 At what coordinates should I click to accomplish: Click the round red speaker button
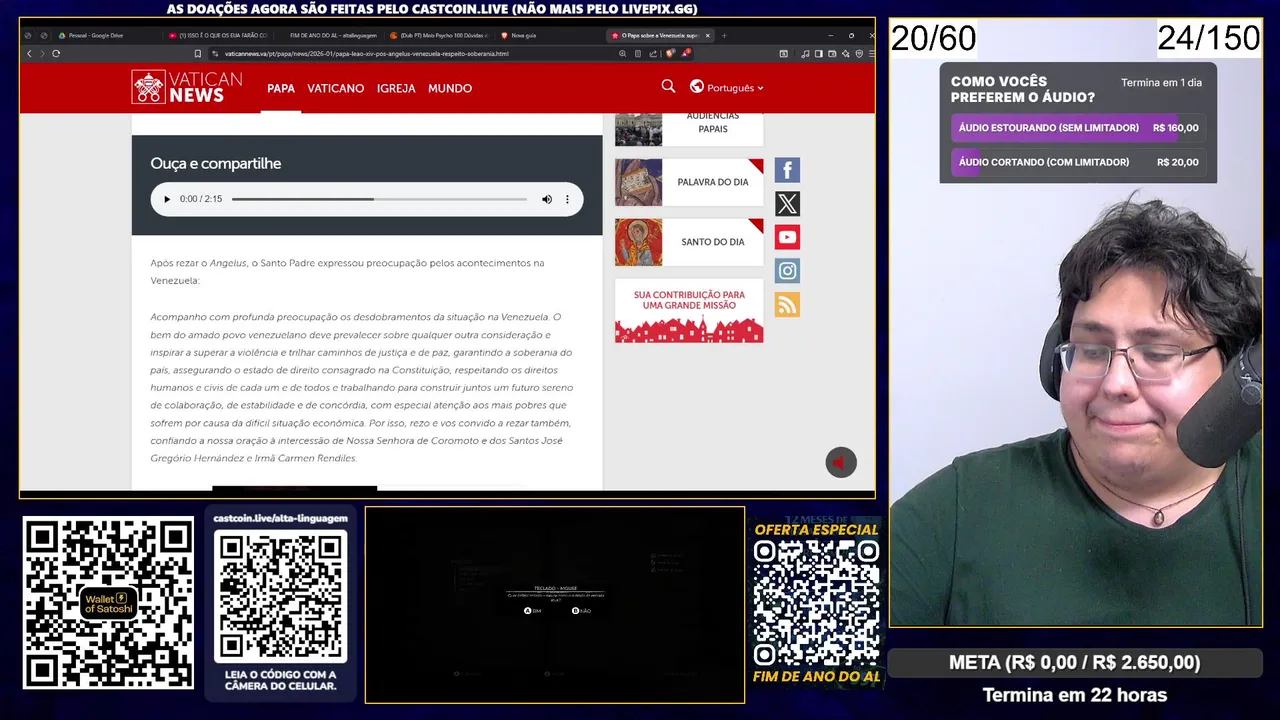point(841,462)
